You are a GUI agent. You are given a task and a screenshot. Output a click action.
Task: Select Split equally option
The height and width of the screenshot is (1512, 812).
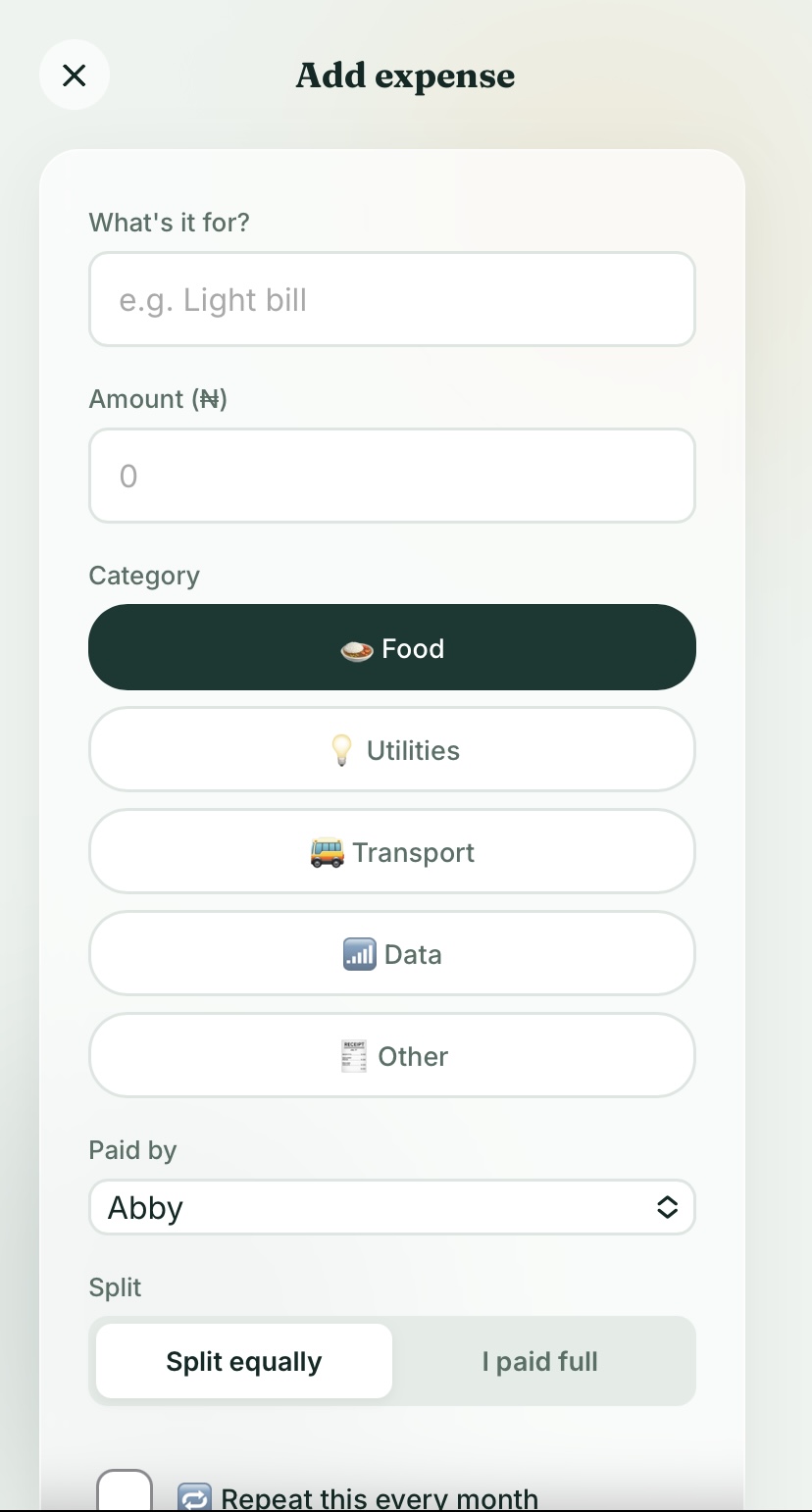[244, 1361]
